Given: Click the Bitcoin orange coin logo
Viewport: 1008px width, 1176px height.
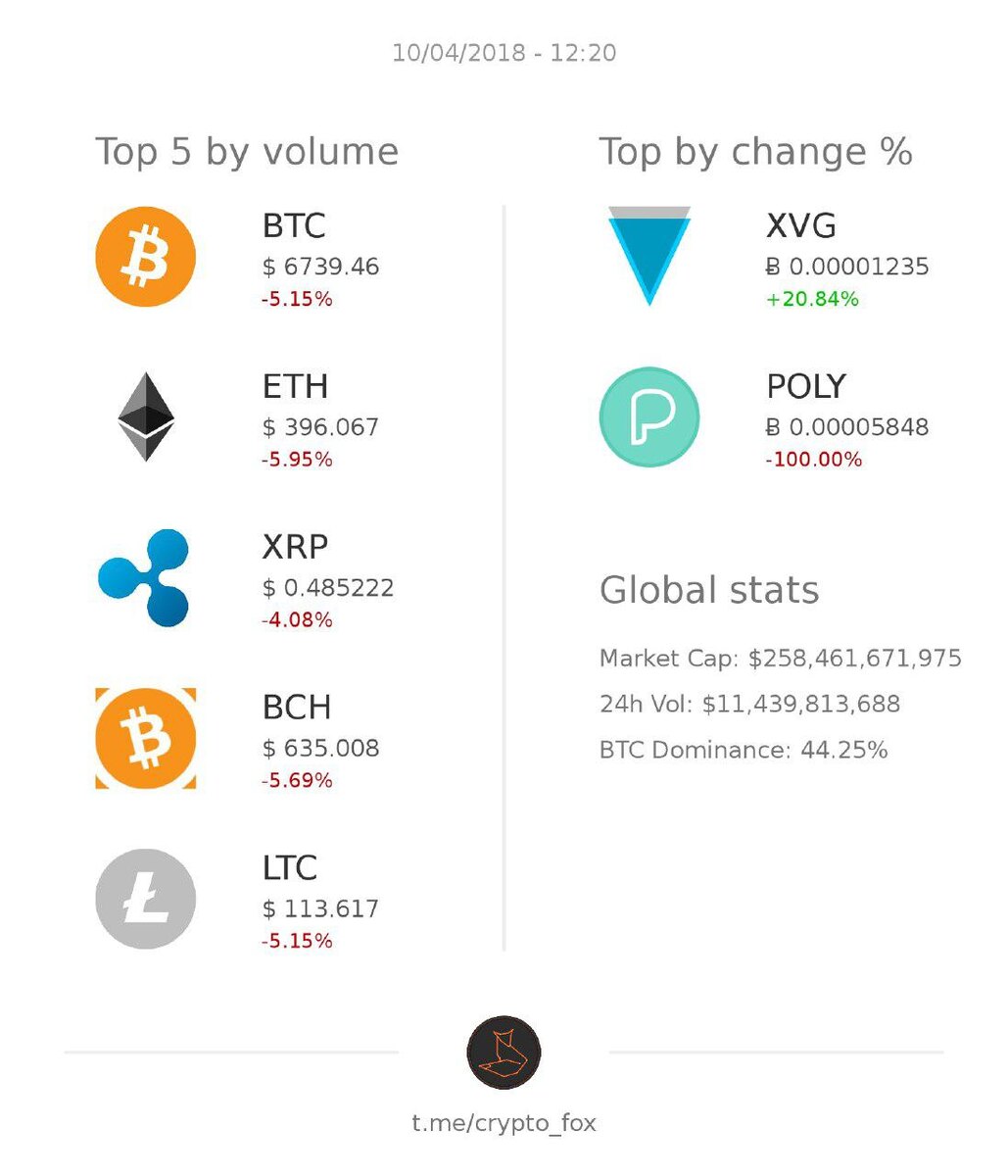Looking at the screenshot, I should [x=145, y=257].
